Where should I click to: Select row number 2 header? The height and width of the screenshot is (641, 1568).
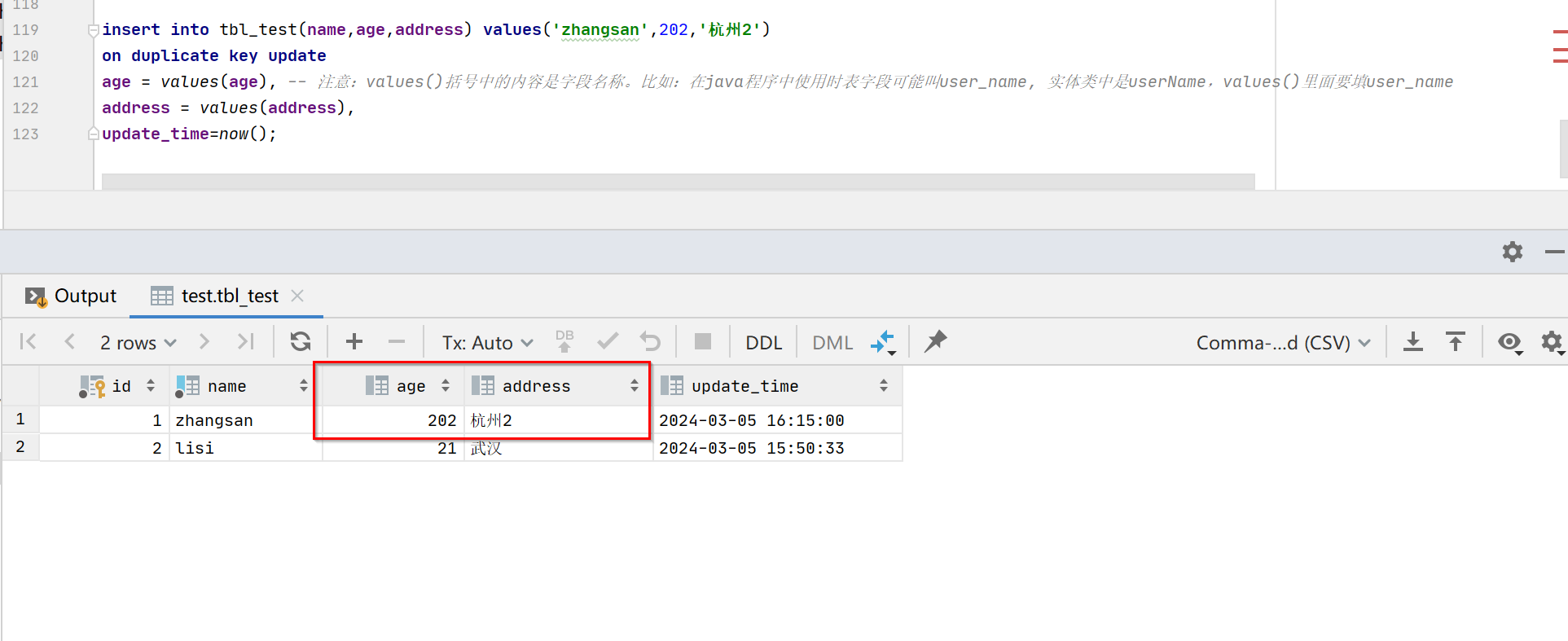coord(20,447)
